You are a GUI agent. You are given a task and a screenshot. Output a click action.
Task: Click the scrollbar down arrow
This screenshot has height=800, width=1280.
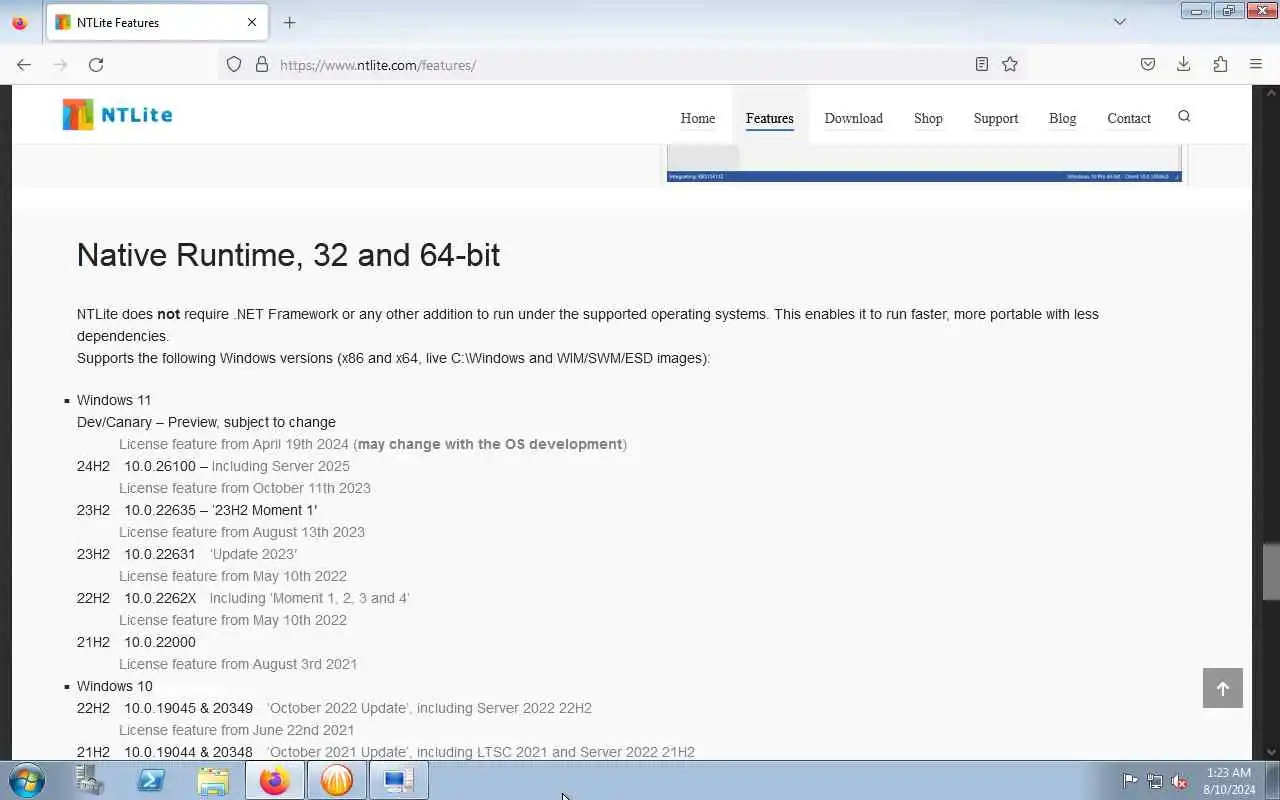(x=1271, y=752)
